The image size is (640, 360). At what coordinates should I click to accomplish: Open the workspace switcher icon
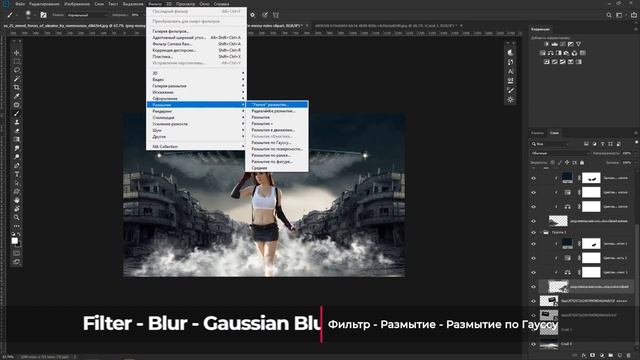coord(619,15)
